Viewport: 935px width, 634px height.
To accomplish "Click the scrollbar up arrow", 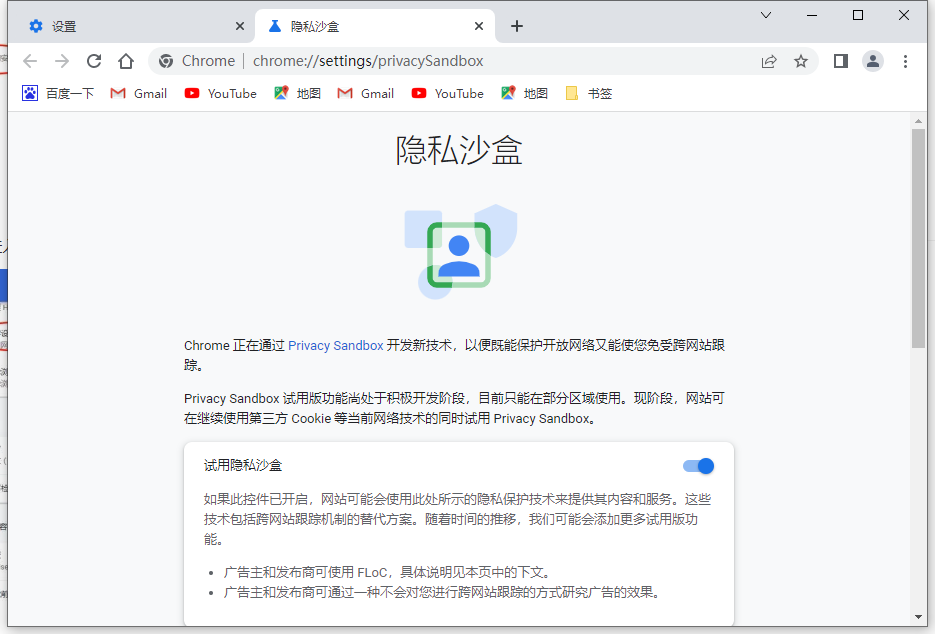I will 918,122.
